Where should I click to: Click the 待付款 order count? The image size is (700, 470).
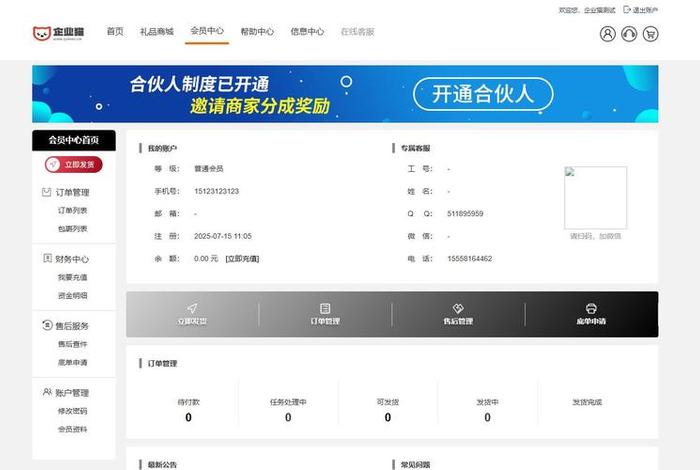click(x=188, y=417)
